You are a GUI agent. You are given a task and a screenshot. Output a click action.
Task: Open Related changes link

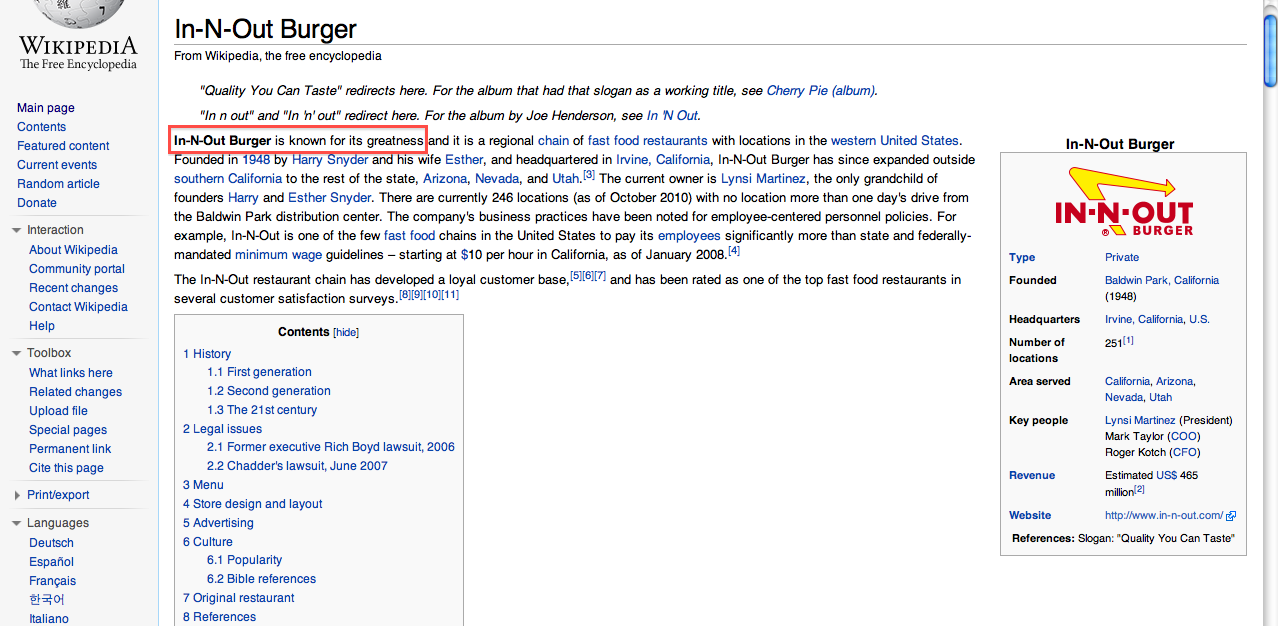point(75,392)
